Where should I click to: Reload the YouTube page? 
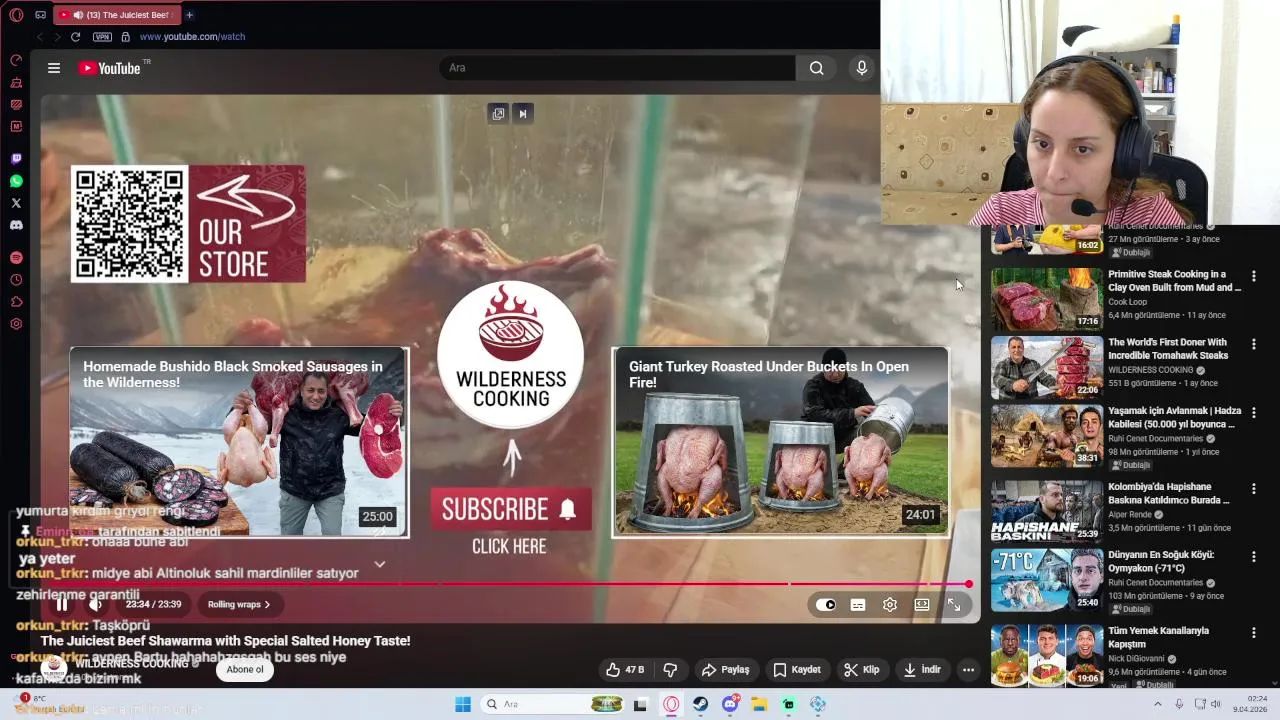pyautogui.click(x=75, y=37)
